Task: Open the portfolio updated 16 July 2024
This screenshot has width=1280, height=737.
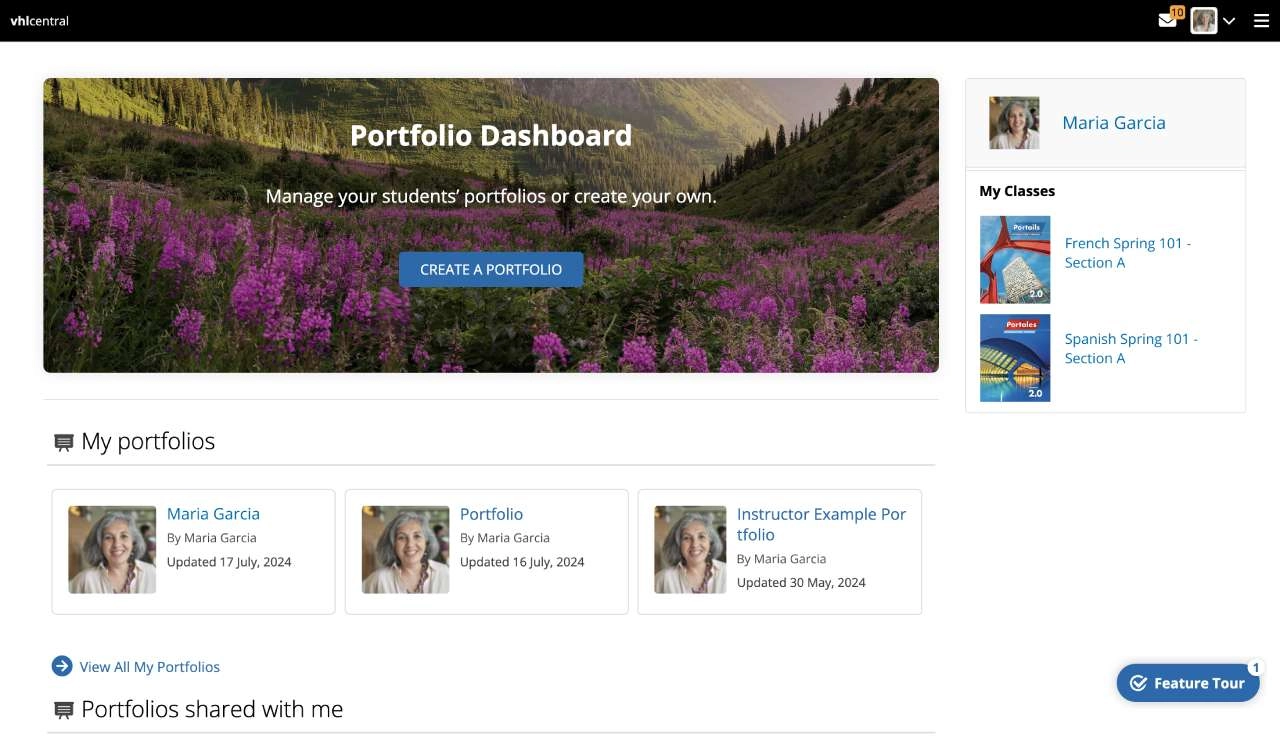Action: [491, 513]
